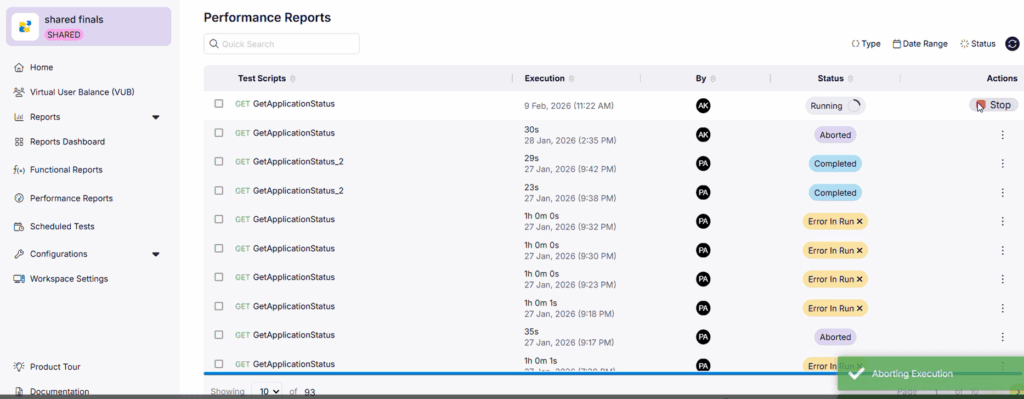Open Functional Reports from sidebar

(66, 170)
